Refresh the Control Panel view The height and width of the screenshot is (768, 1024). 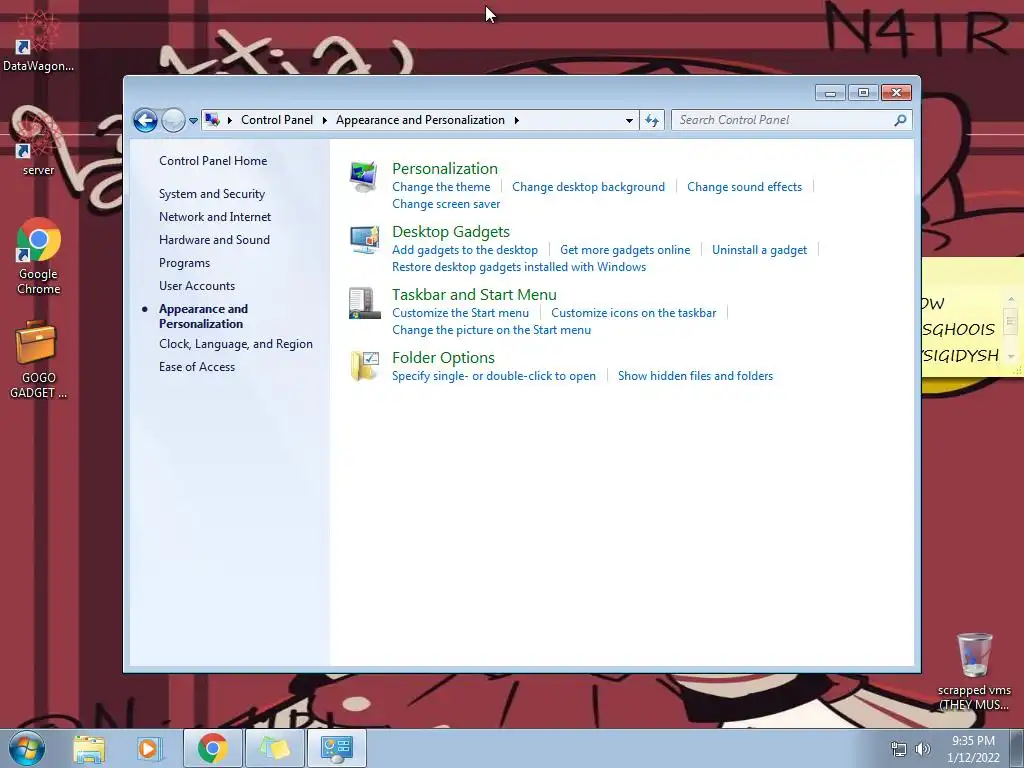pos(652,120)
